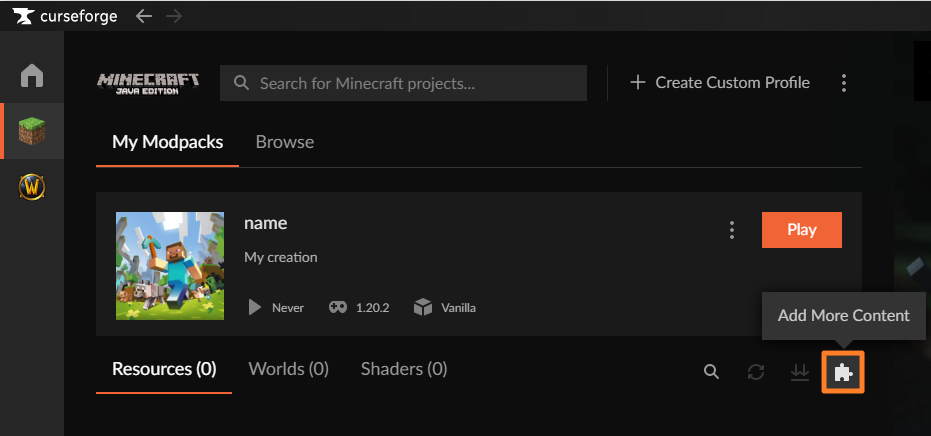Open the modpack's Minecraft thumbnail image

(170, 266)
